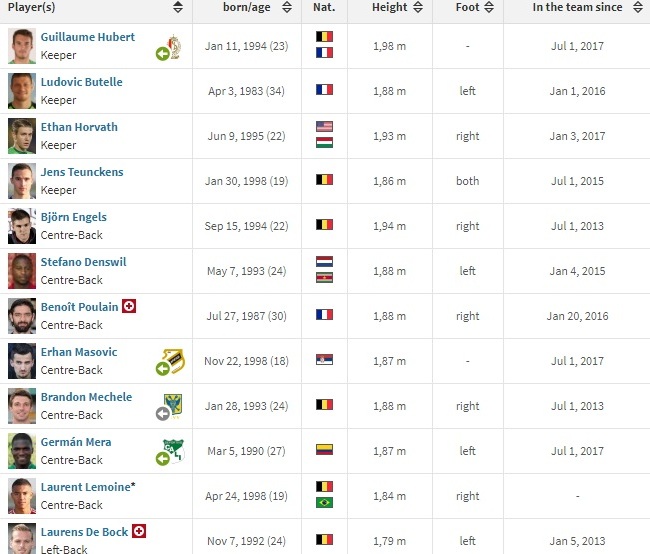The width and height of the screenshot is (650, 554).
Task: Click Germán Mera's portrait thumbnail
Action: [22, 450]
